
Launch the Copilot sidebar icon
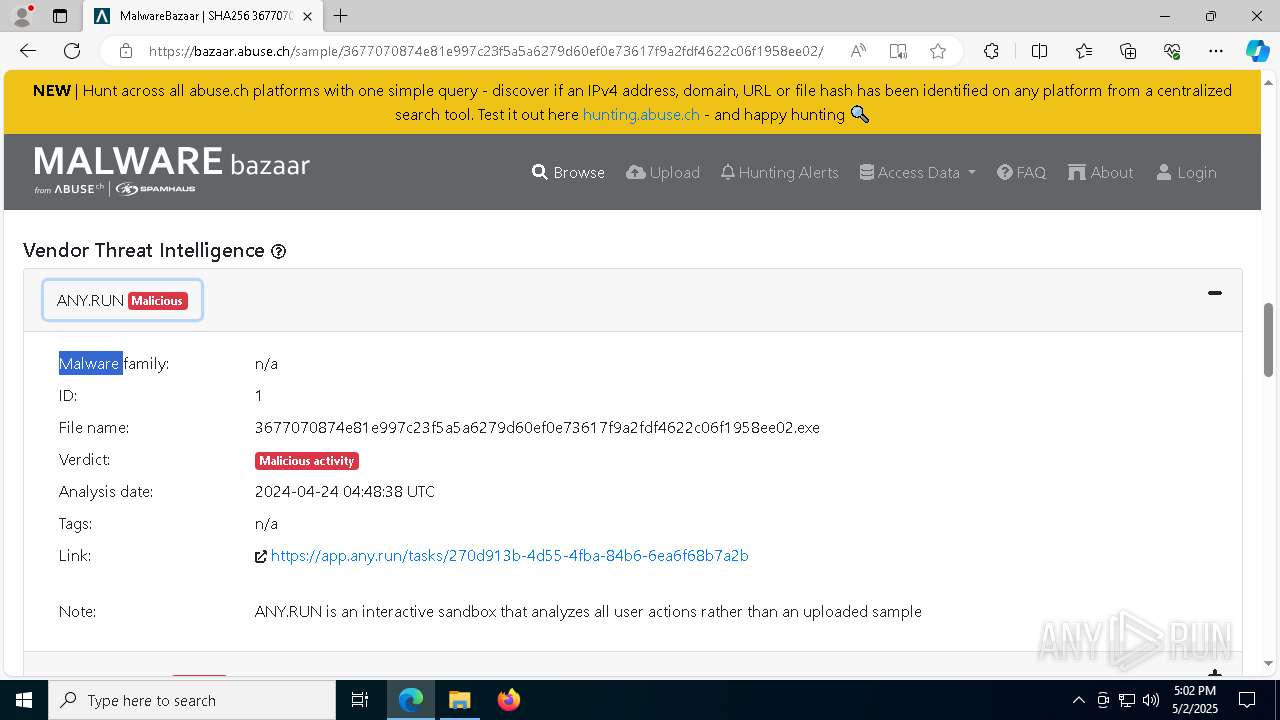pos(1257,51)
